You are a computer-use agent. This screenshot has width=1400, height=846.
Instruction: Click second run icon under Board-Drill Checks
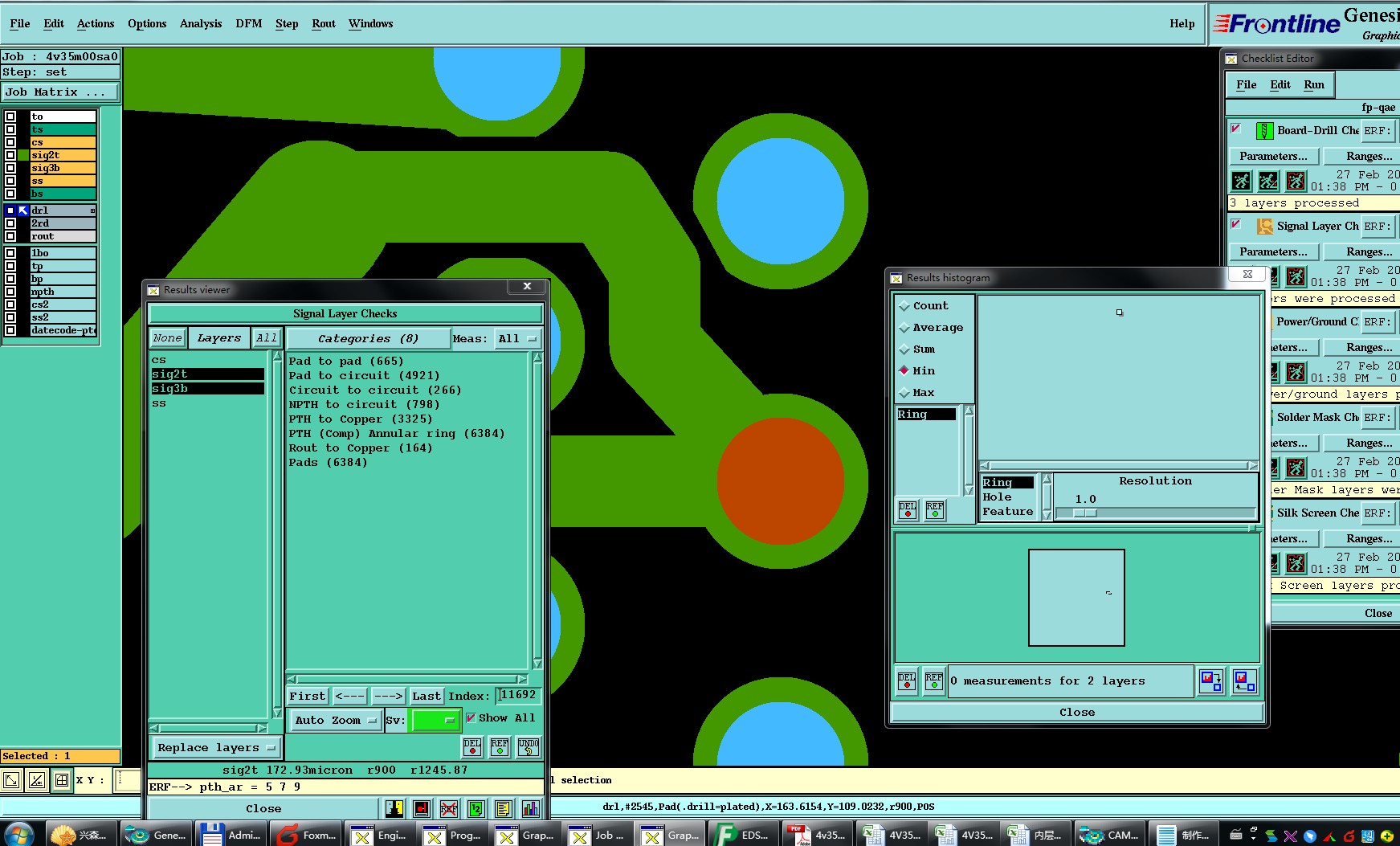pos(1268,181)
